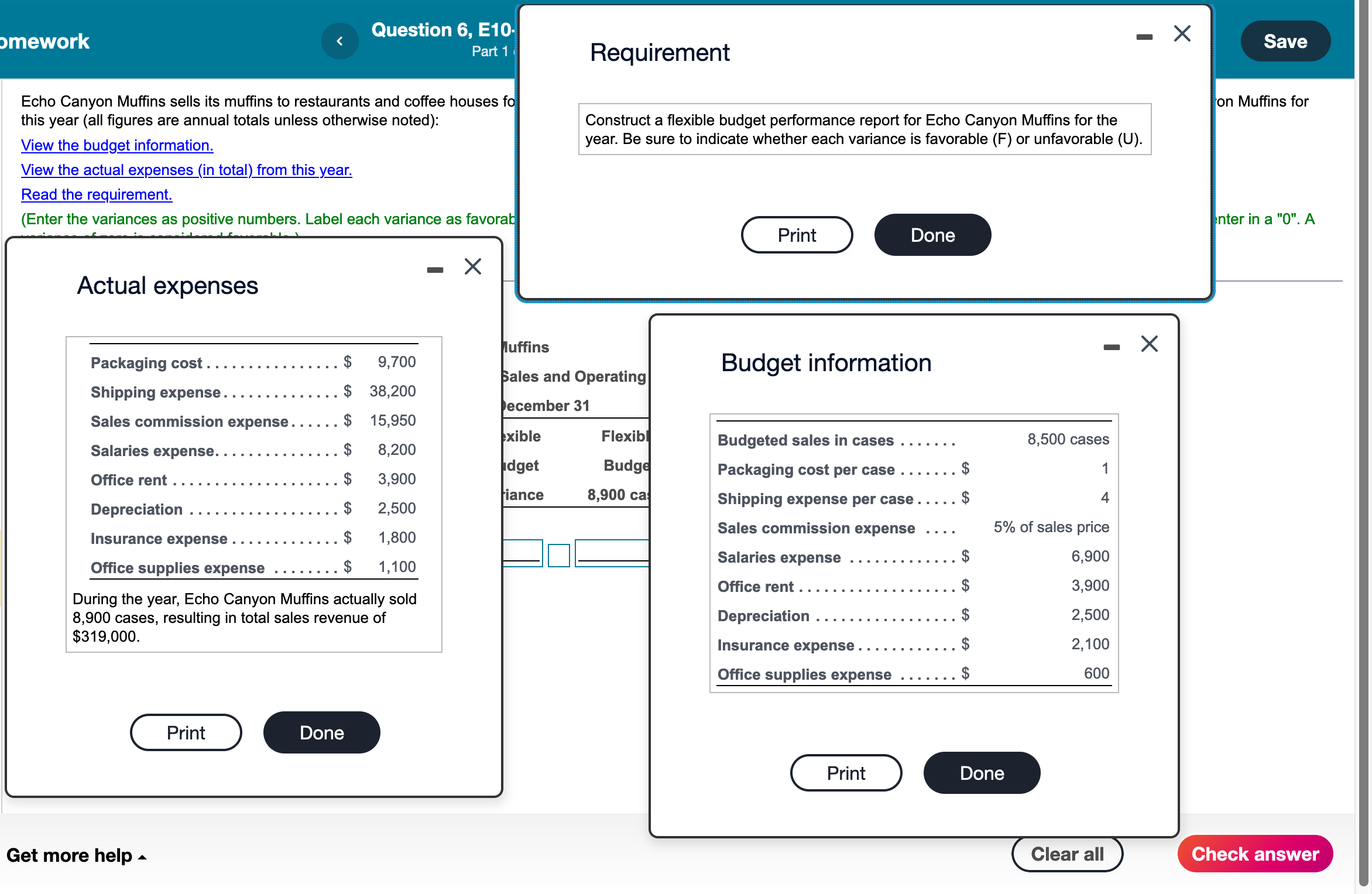Minimize the Actual expenses dialog

coord(435,269)
